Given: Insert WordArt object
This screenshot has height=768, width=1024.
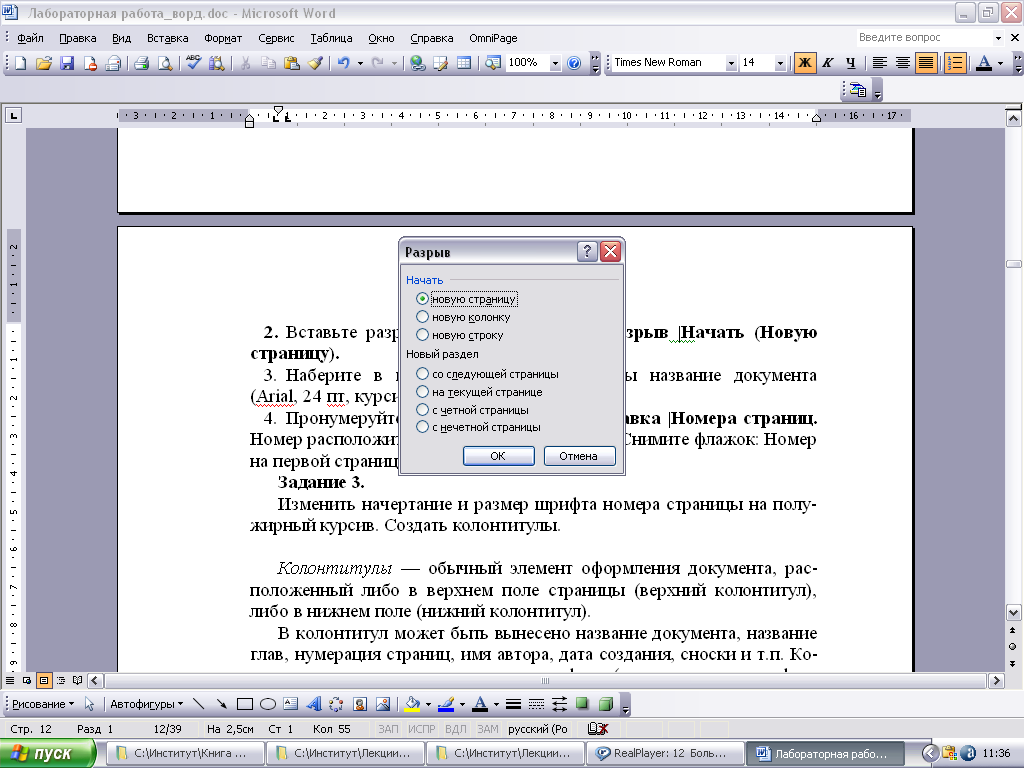Looking at the screenshot, I should coord(313,704).
